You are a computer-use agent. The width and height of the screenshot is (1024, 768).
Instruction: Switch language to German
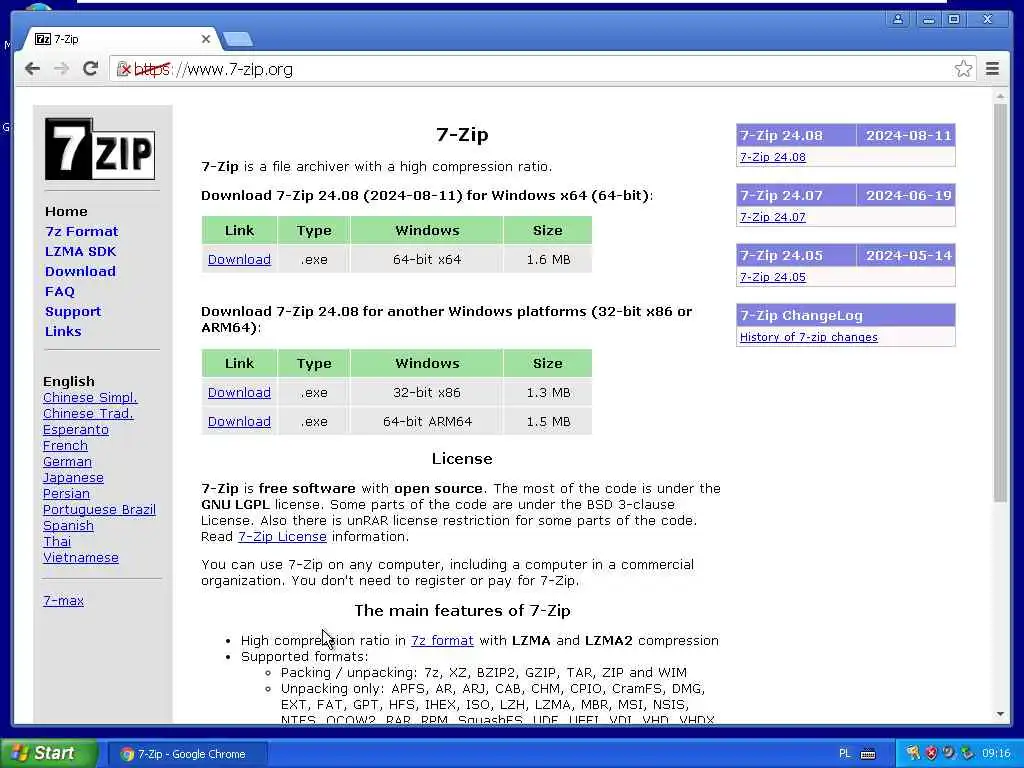(67, 462)
